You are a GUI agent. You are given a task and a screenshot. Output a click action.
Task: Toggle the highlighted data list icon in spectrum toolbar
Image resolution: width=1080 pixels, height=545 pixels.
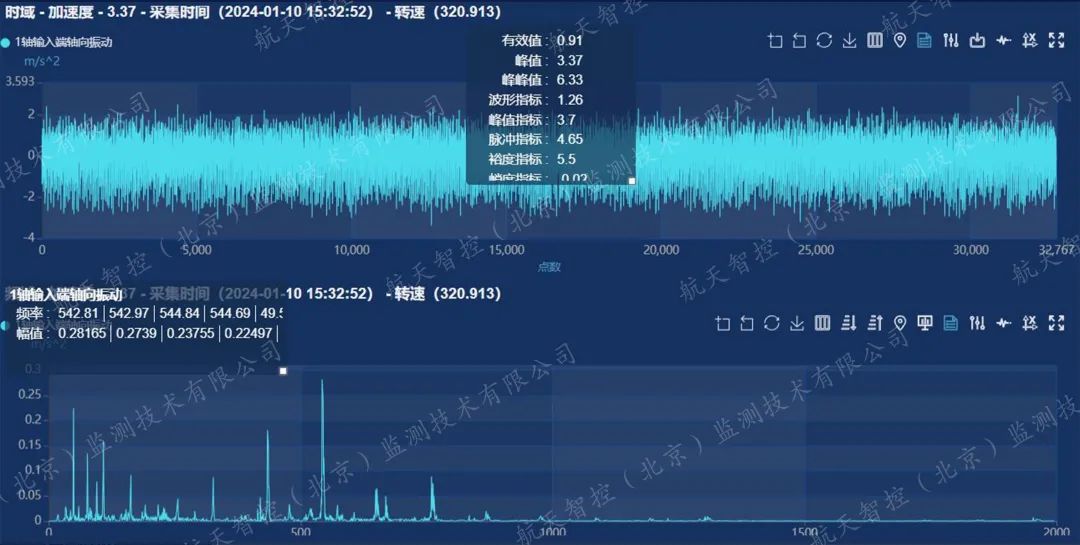[x=951, y=323]
